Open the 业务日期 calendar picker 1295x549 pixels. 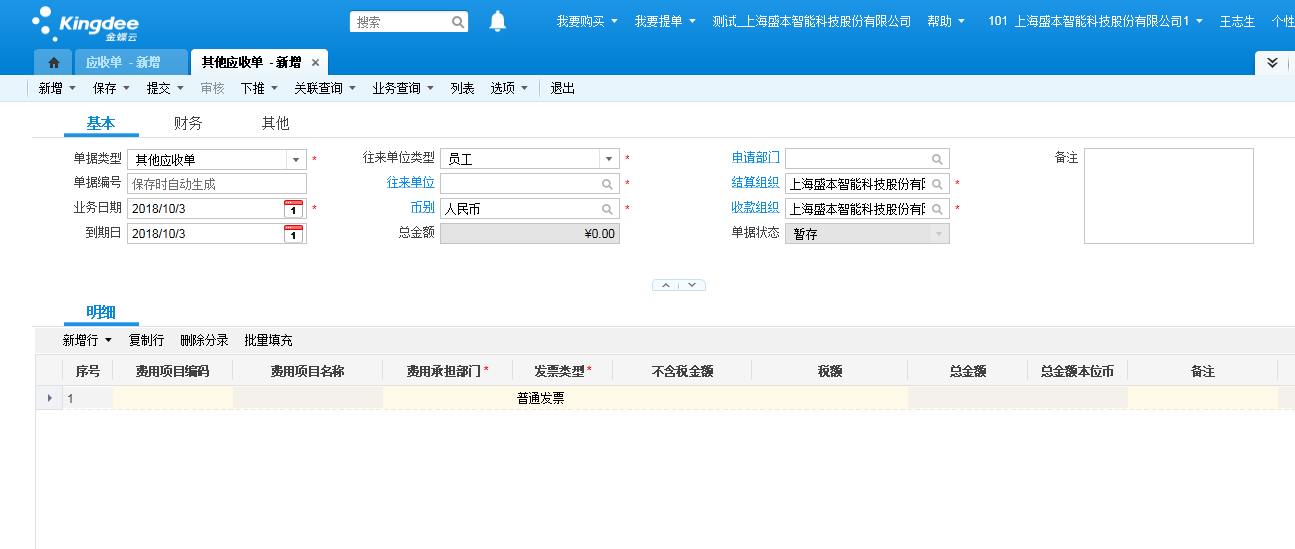pos(293,209)
